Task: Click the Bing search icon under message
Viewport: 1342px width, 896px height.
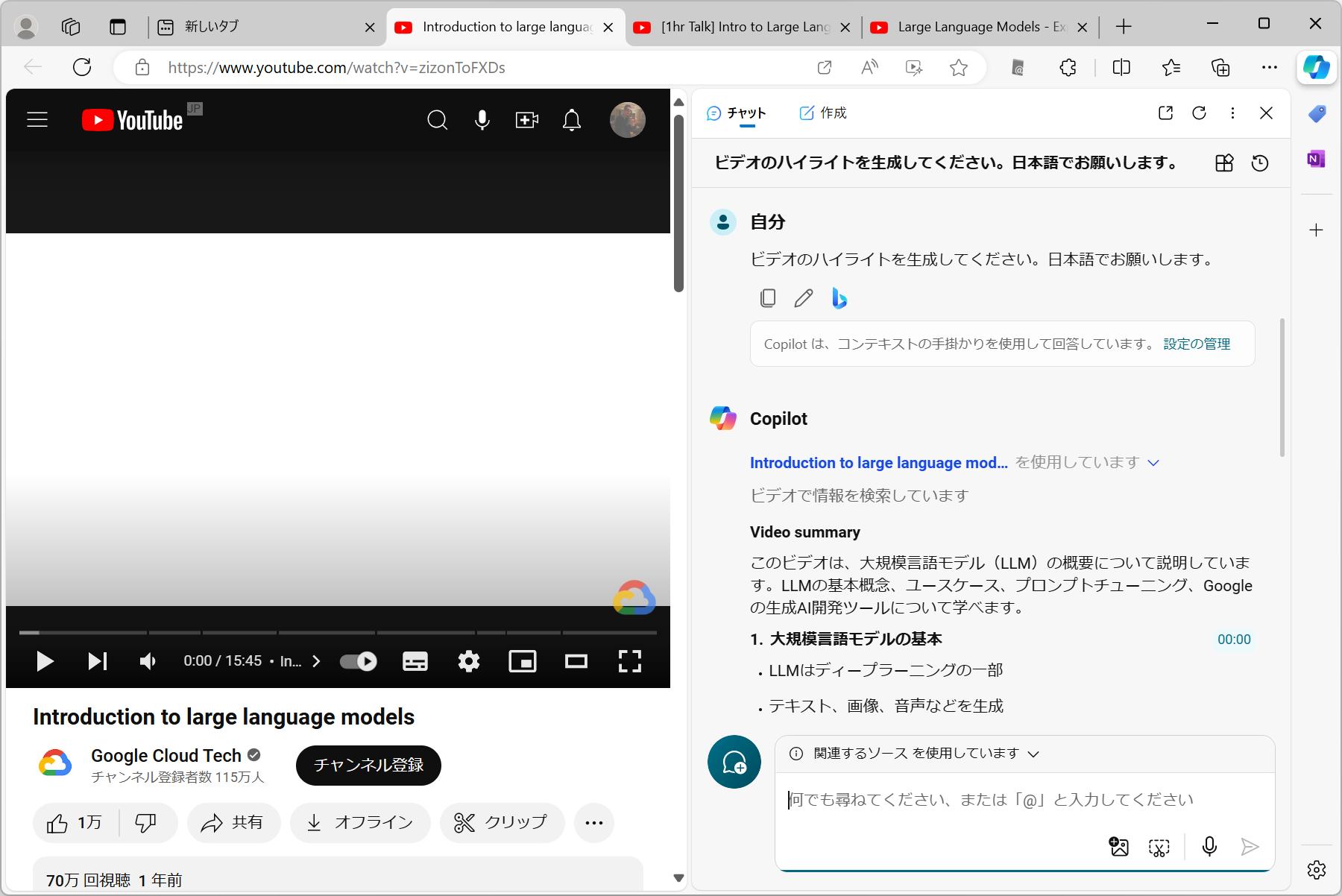Action: [x=839, y=299]
